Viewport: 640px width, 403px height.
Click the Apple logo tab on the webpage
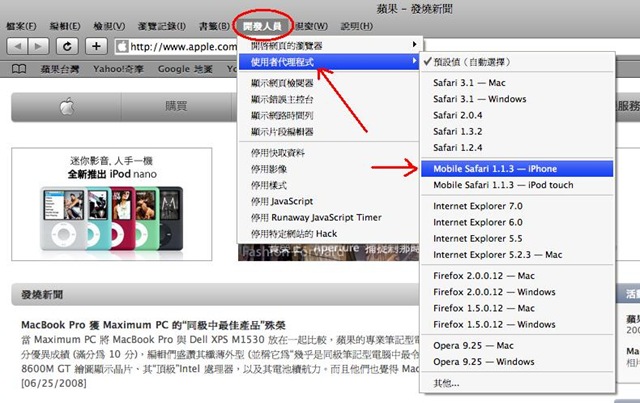click(x=67, y=107)
